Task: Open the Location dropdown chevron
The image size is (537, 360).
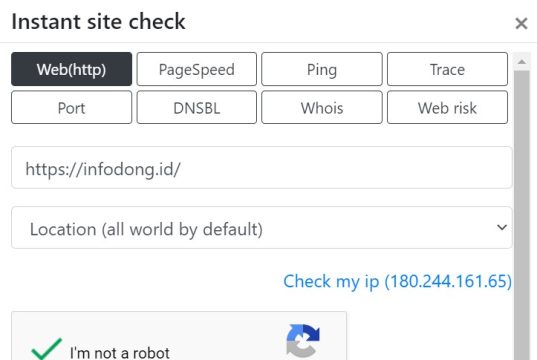Action: tap(502, 227)
